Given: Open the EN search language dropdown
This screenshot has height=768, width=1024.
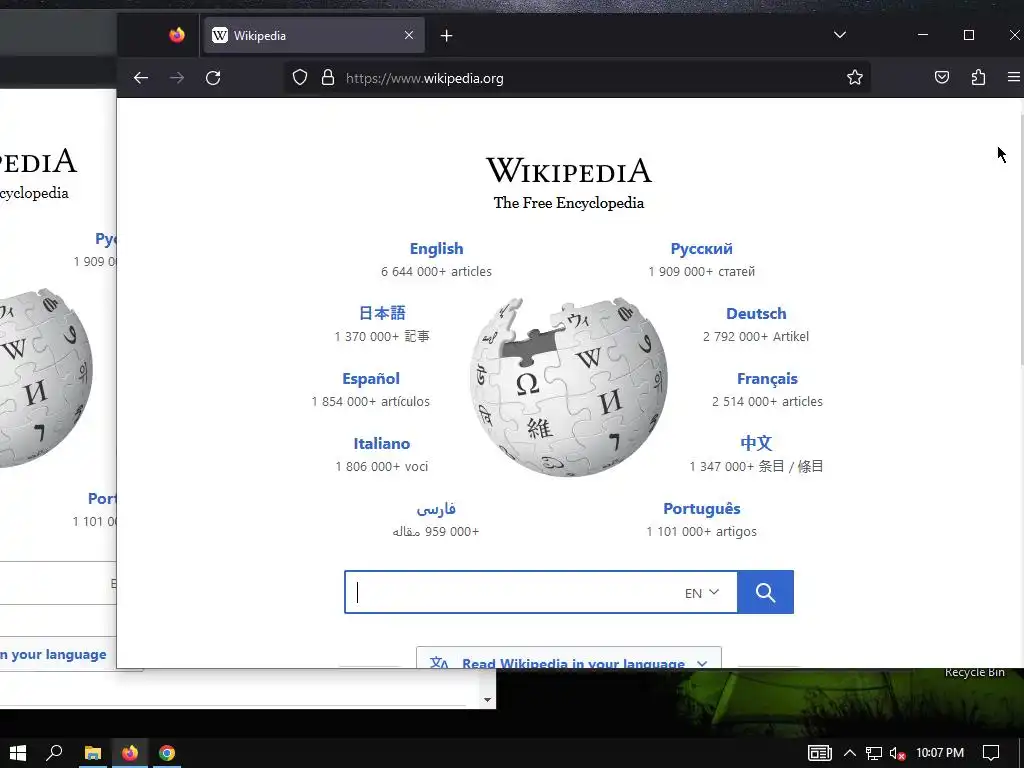Looking at the screenshot, I should coord(702,593).
